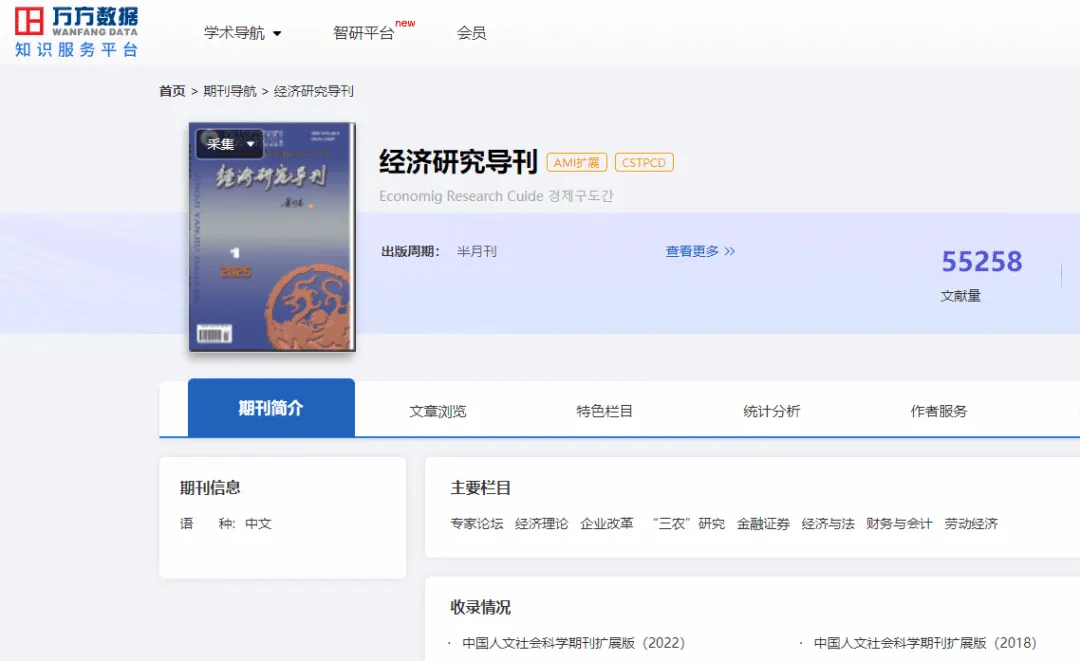Image resolution: width=1080 pixels, height=661 pixels.
Task: Click the 中文 language value
Action: (258, 524)
